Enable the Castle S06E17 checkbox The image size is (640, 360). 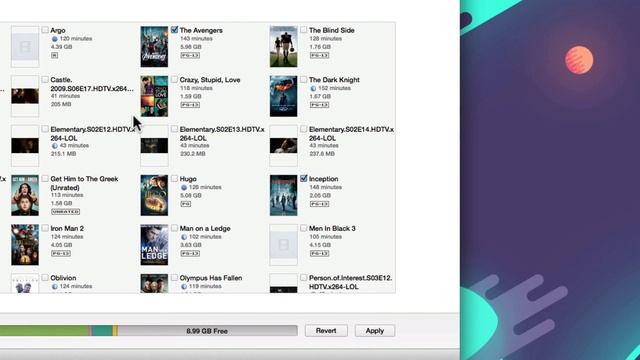tap(45, 79)
